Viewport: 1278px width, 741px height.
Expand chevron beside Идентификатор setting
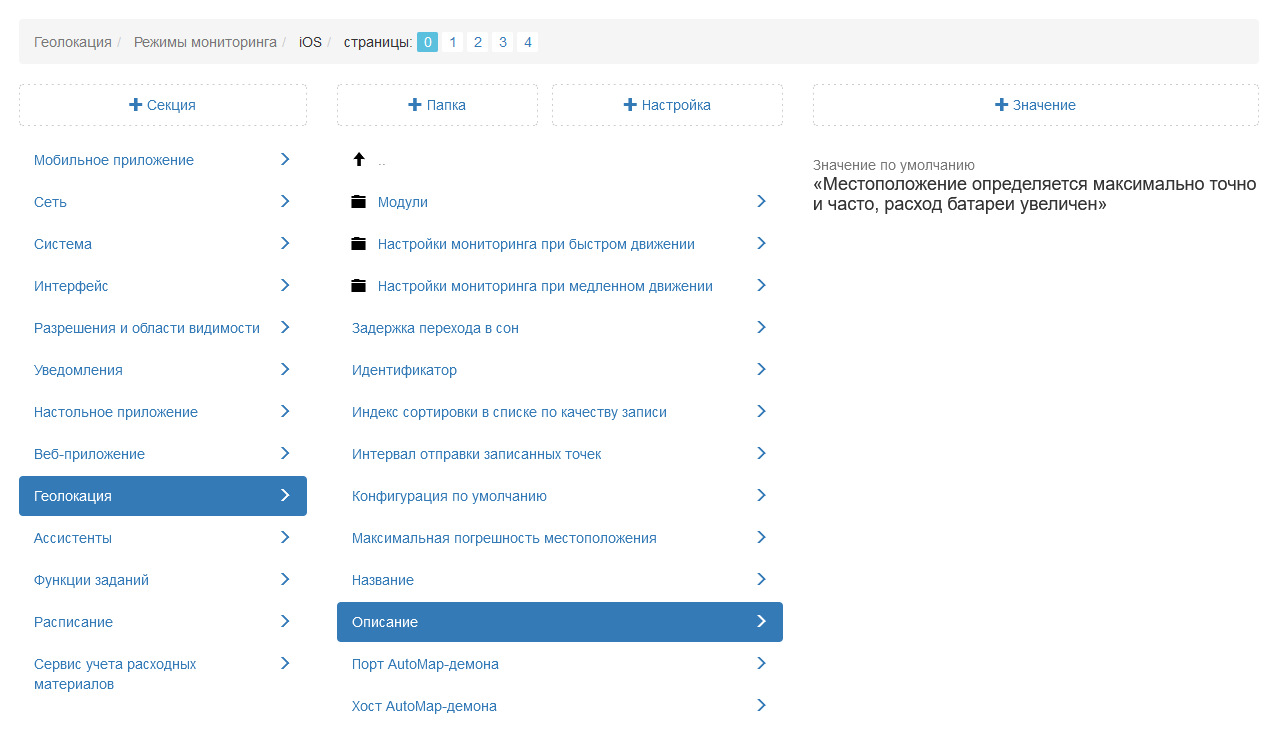761,370
